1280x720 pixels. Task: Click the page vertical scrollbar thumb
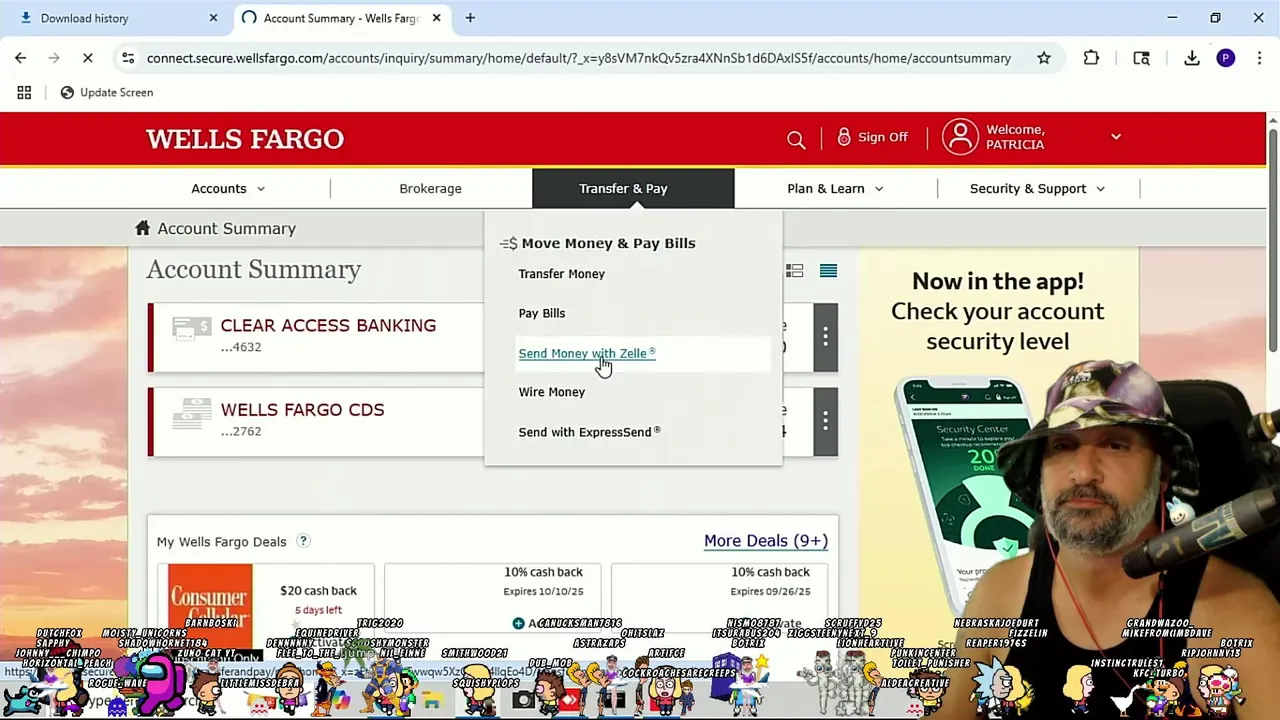tap(1272, 240)
